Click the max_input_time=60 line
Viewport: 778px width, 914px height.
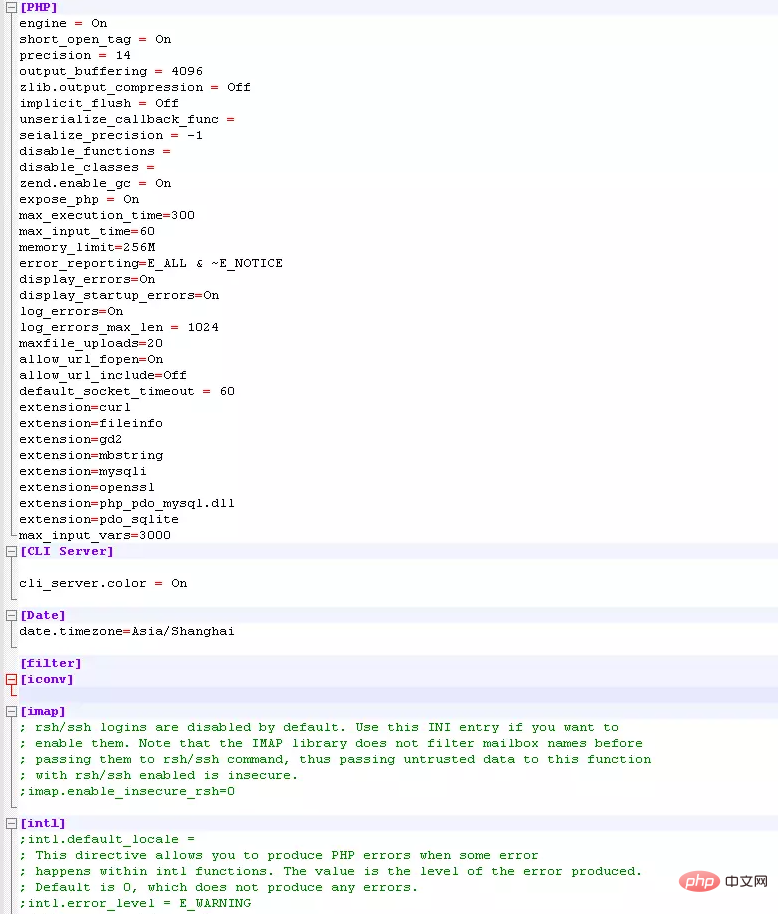point(86,231)
